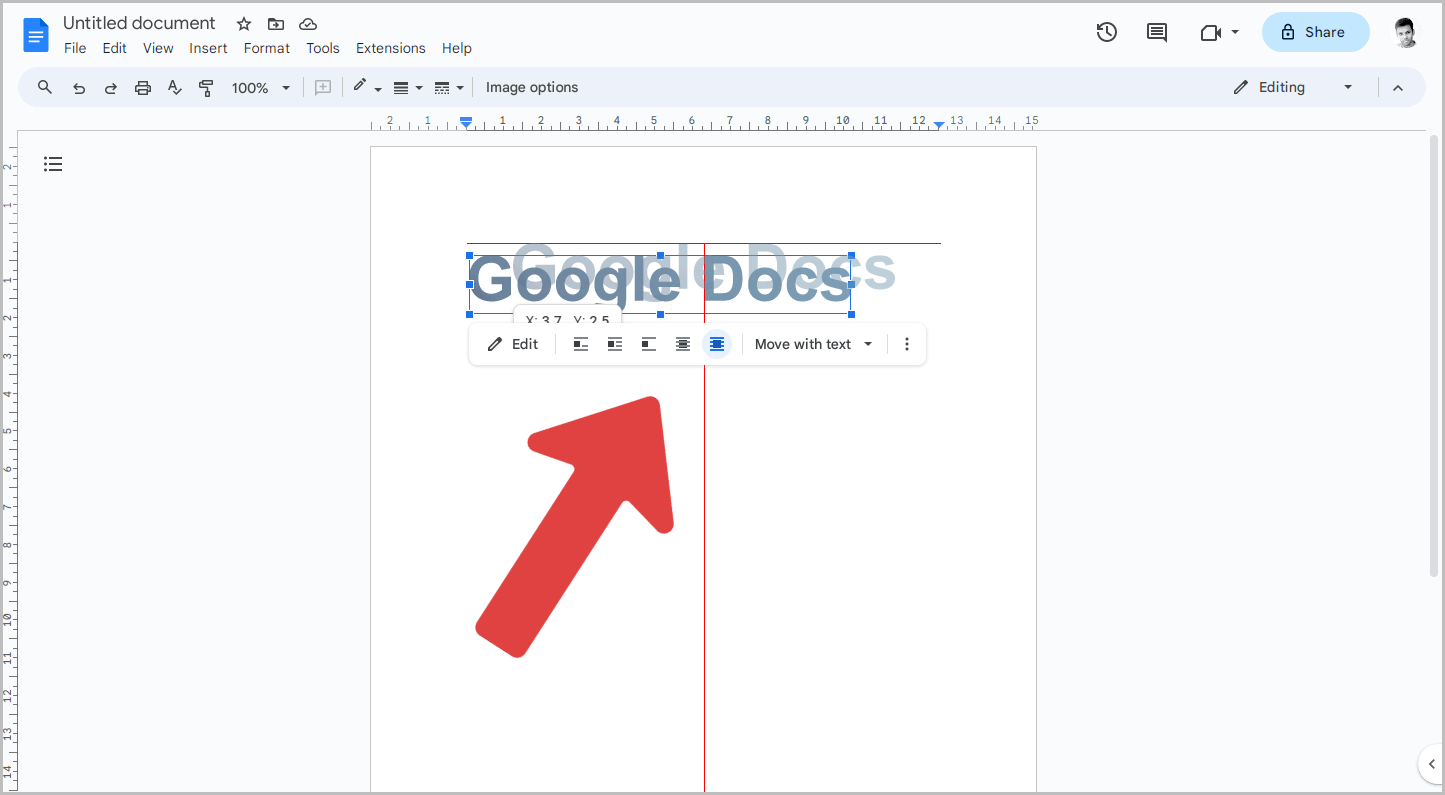Open the Extensions menu

[391, 48]
